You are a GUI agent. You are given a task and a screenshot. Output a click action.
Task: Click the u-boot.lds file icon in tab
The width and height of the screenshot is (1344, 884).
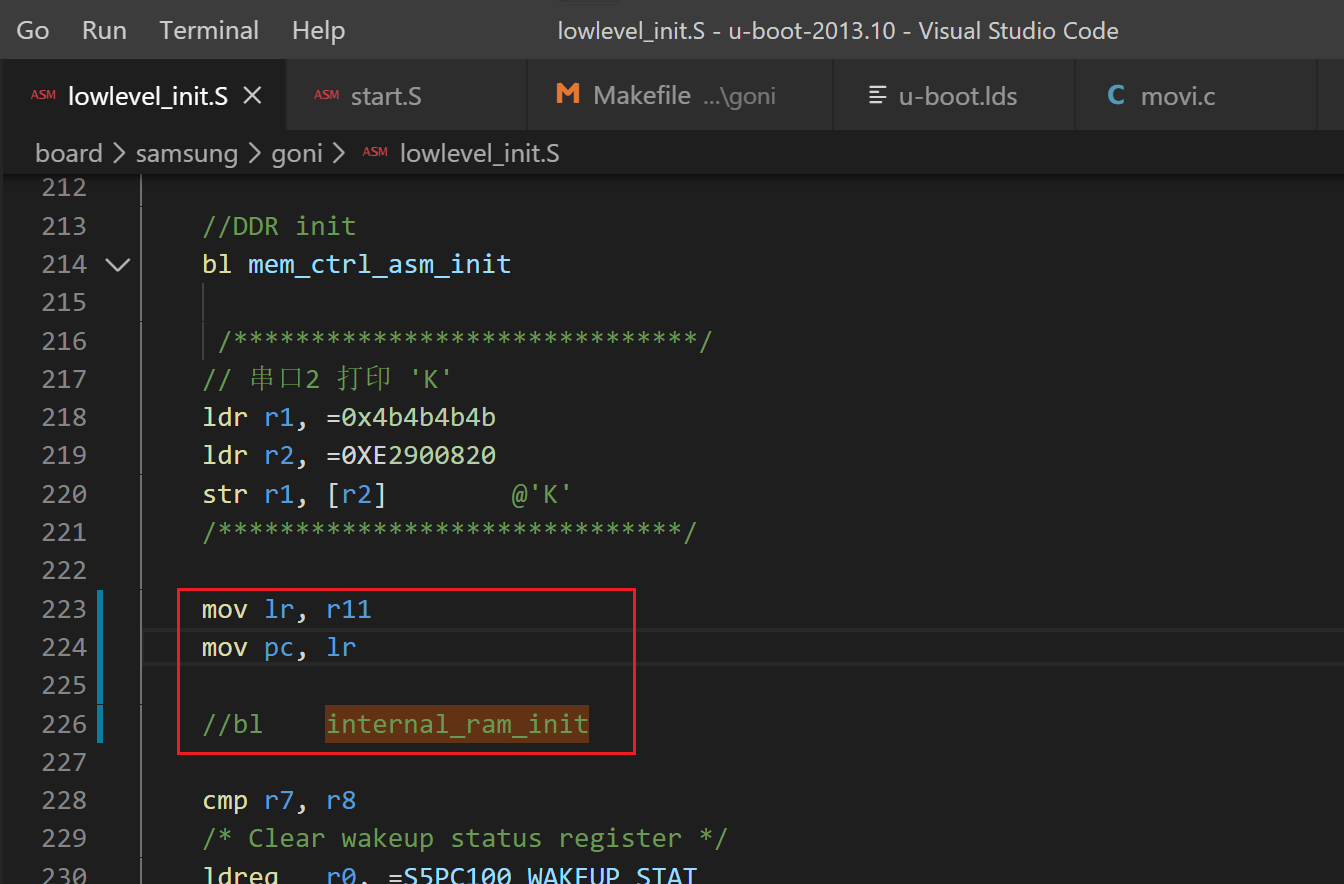click(878, 96)
